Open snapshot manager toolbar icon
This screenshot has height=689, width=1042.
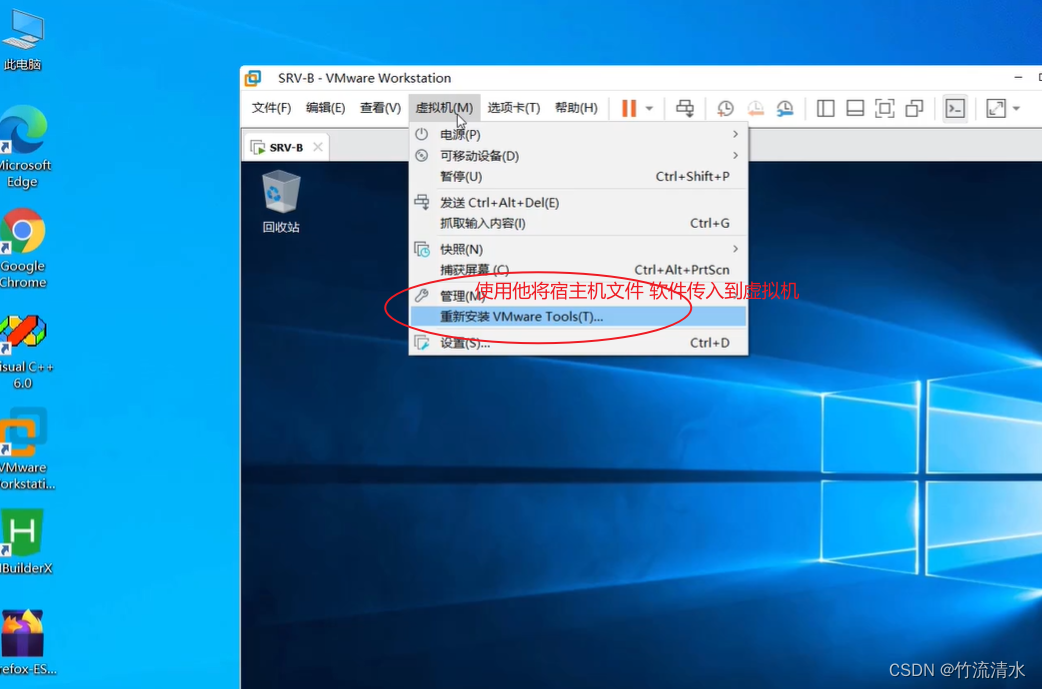pos(785,108)
